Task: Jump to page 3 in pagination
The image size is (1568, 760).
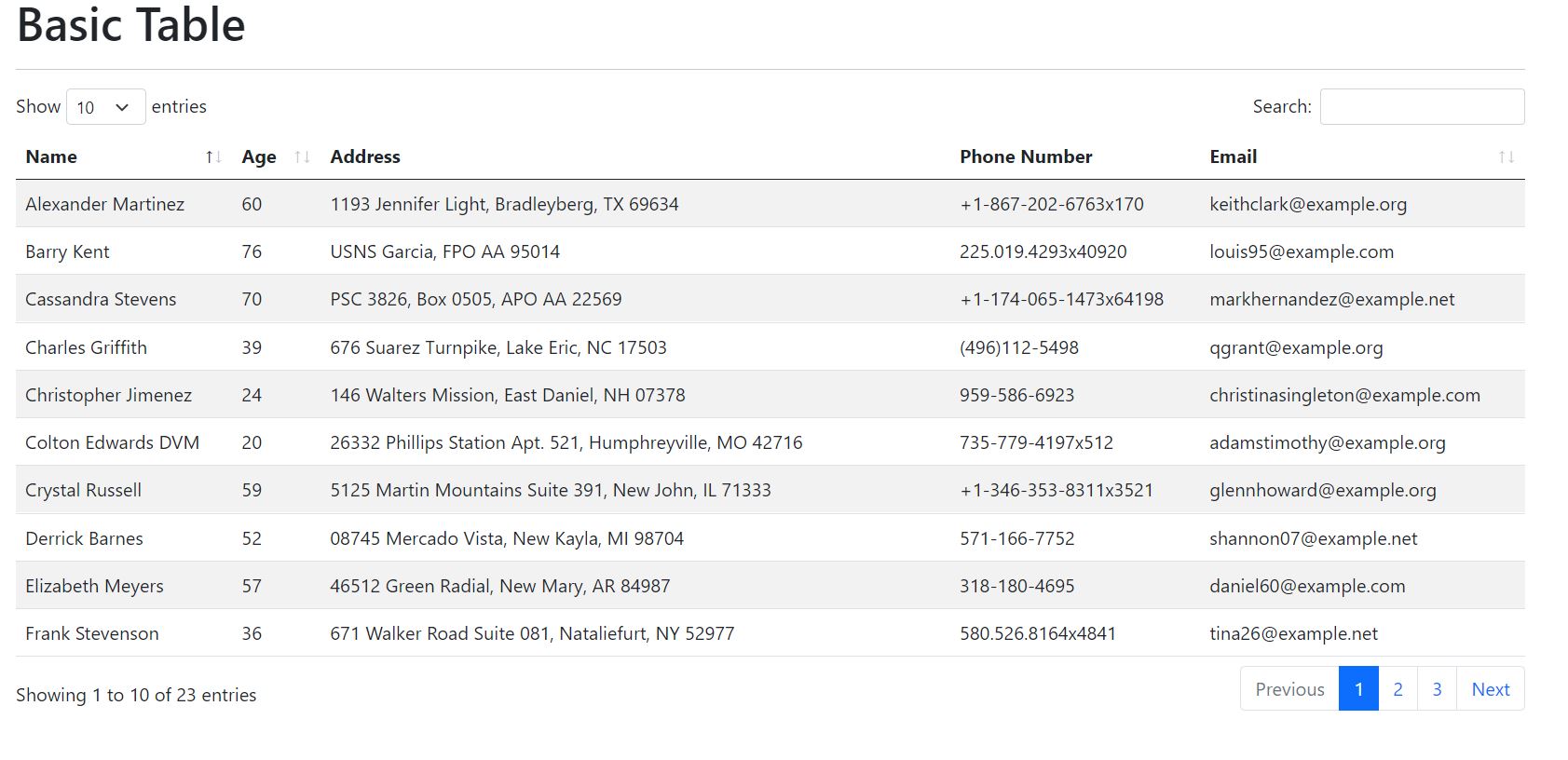Action: point(1437,689)
